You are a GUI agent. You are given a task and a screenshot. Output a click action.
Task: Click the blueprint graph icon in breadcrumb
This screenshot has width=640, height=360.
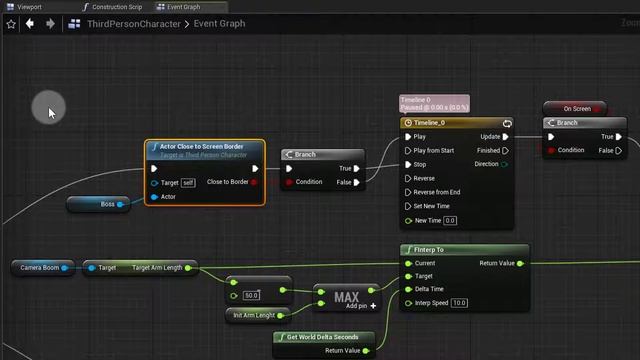74,24
